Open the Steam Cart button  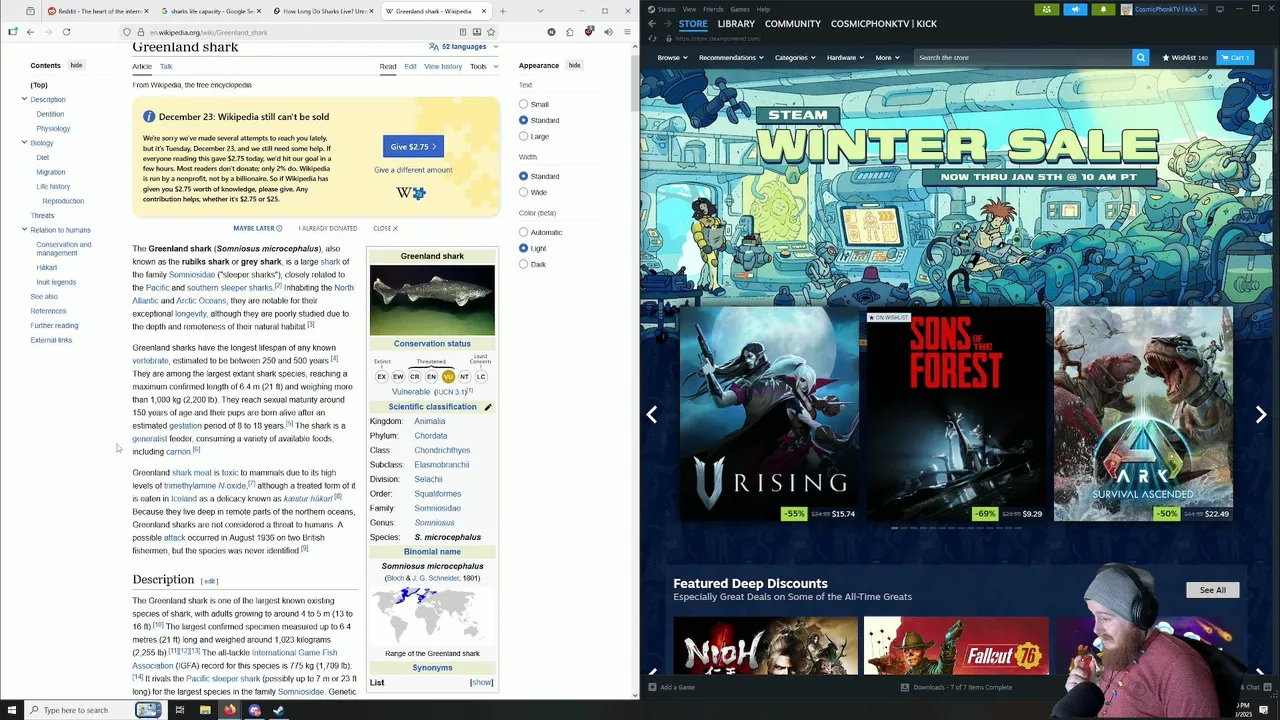[1235, 57]
